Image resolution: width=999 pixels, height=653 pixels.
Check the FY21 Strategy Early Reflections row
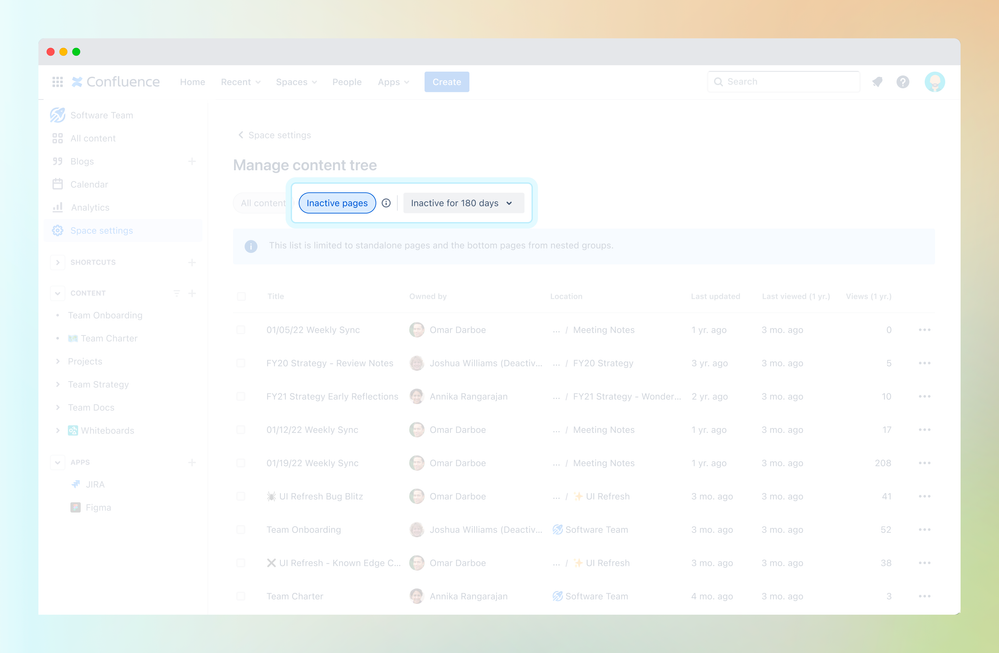coord(241,396)
